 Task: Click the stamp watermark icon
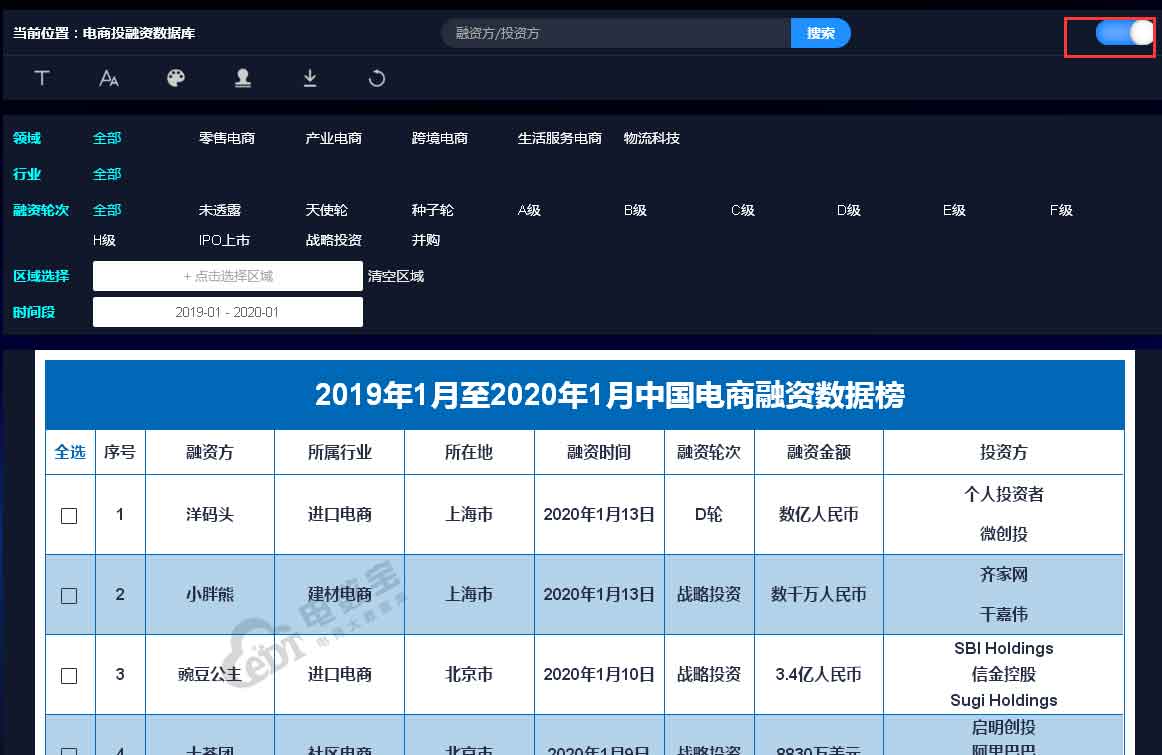click(242, 78)
